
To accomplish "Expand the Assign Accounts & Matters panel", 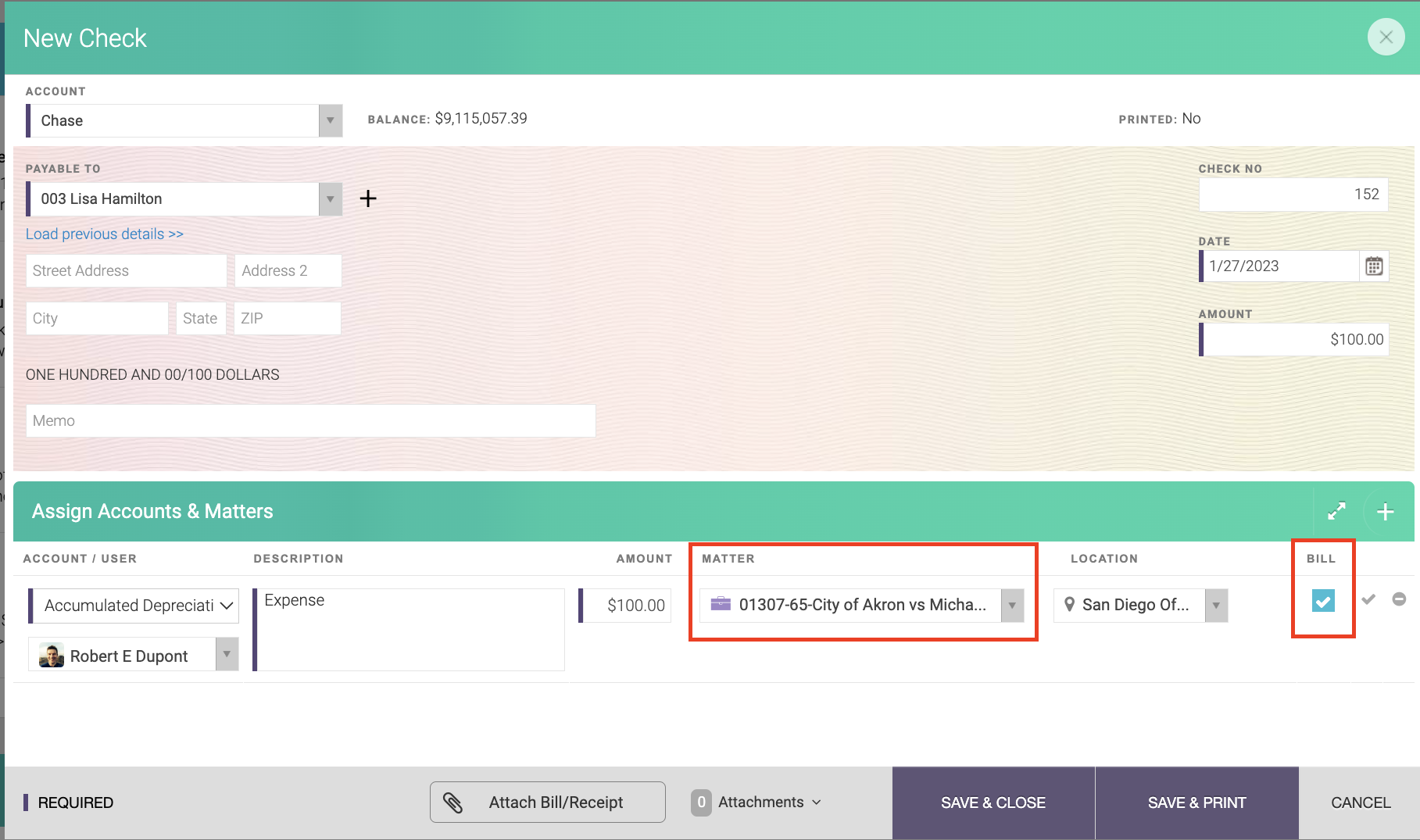I will [1336, 511].
